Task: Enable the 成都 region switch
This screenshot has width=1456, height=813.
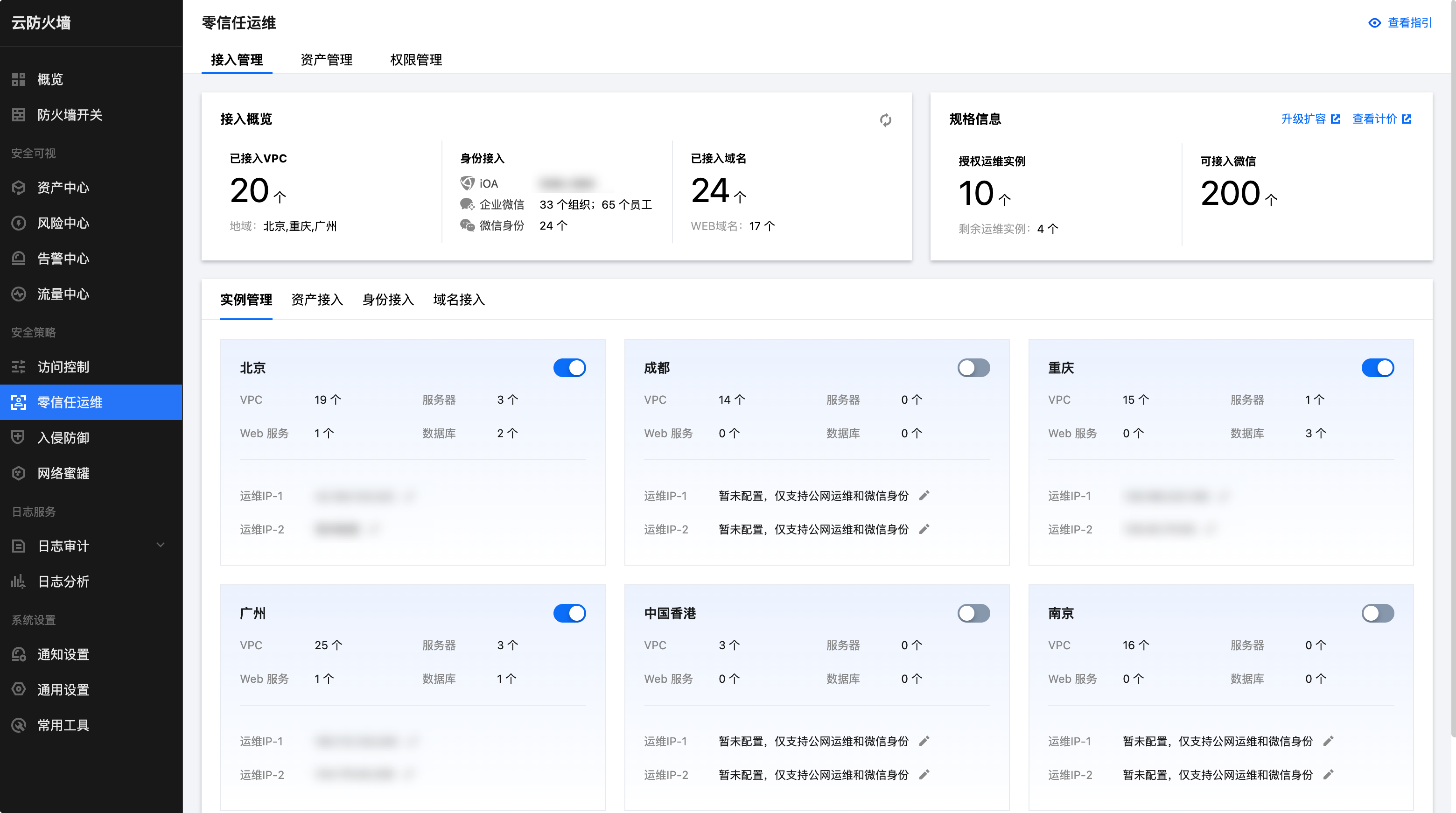Action: tap(974, 368)
